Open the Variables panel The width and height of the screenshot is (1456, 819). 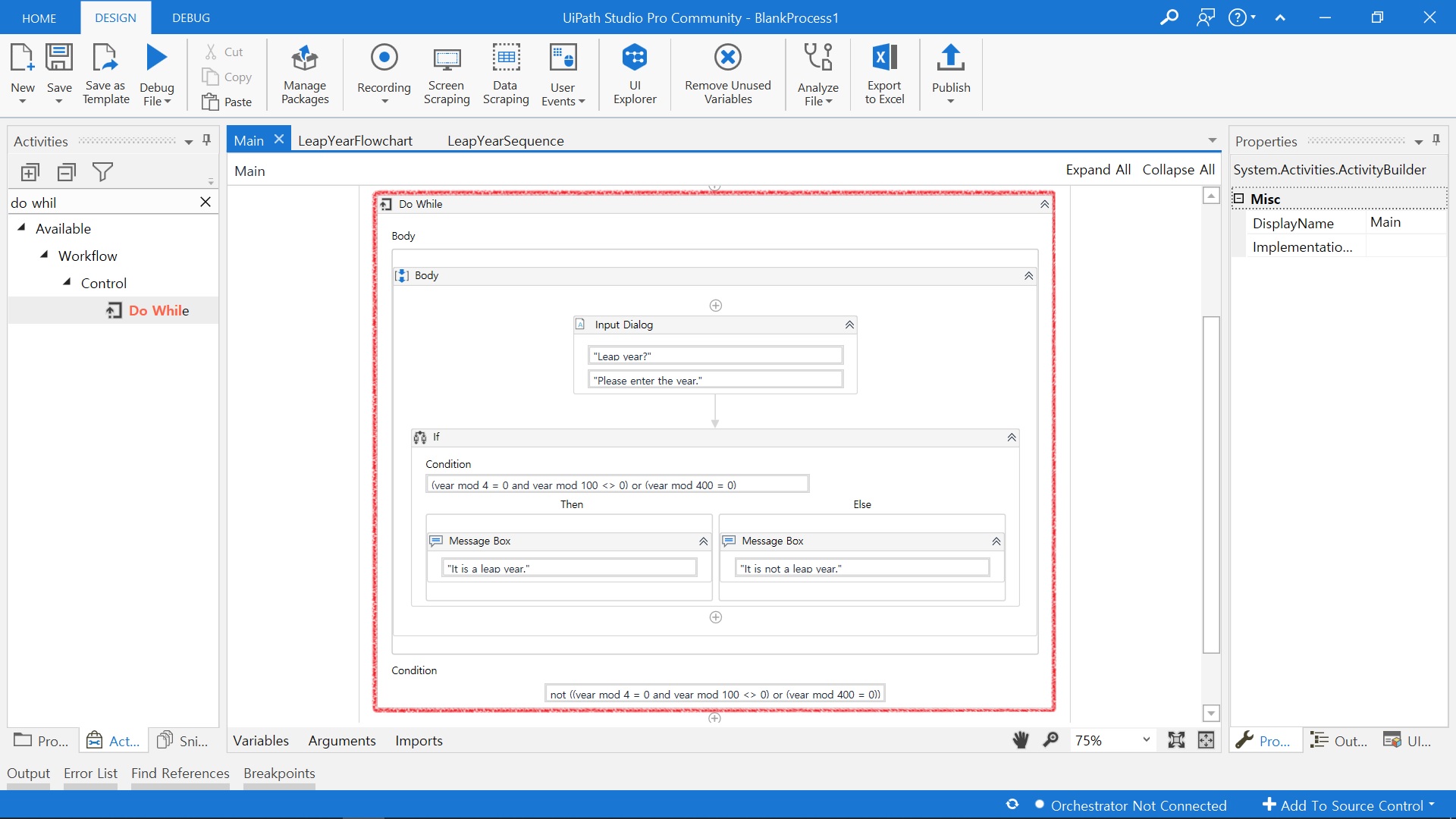pos(260,740)
